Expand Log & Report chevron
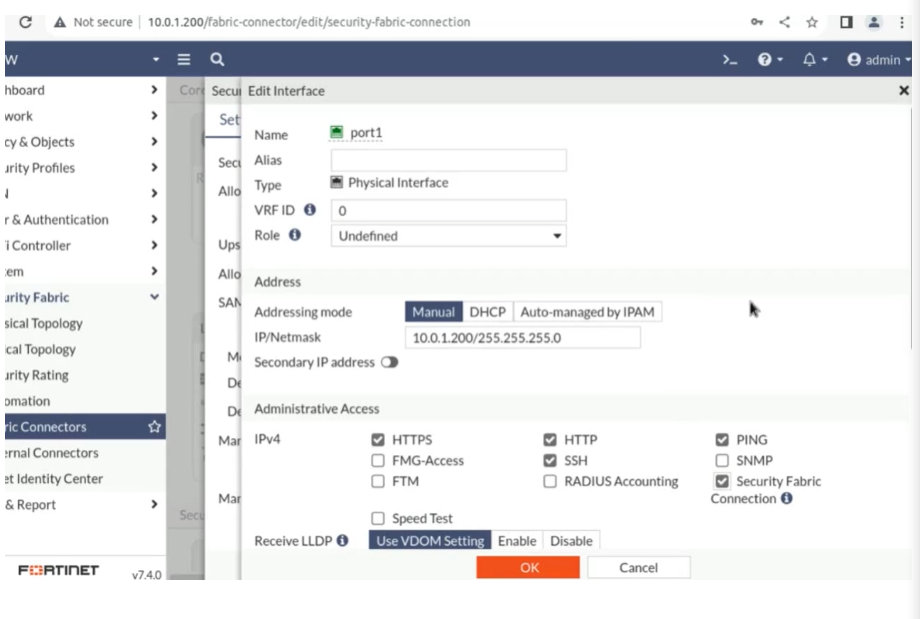 click(154, 504)
